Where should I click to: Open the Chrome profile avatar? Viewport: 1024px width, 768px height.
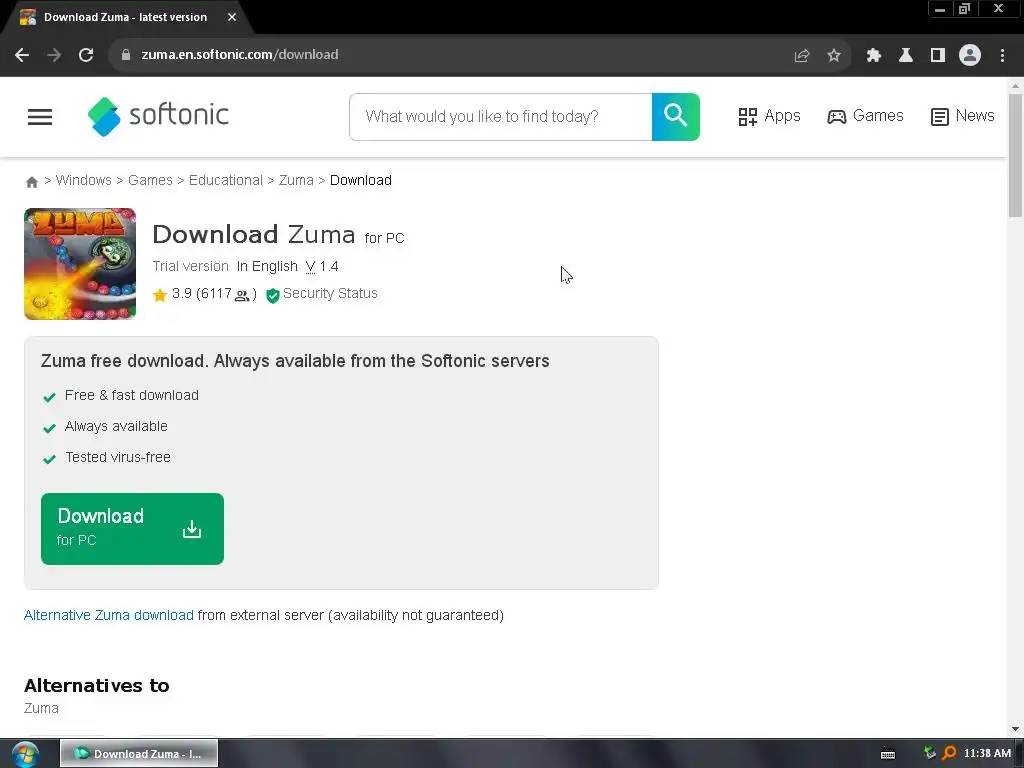pos(970,55)
